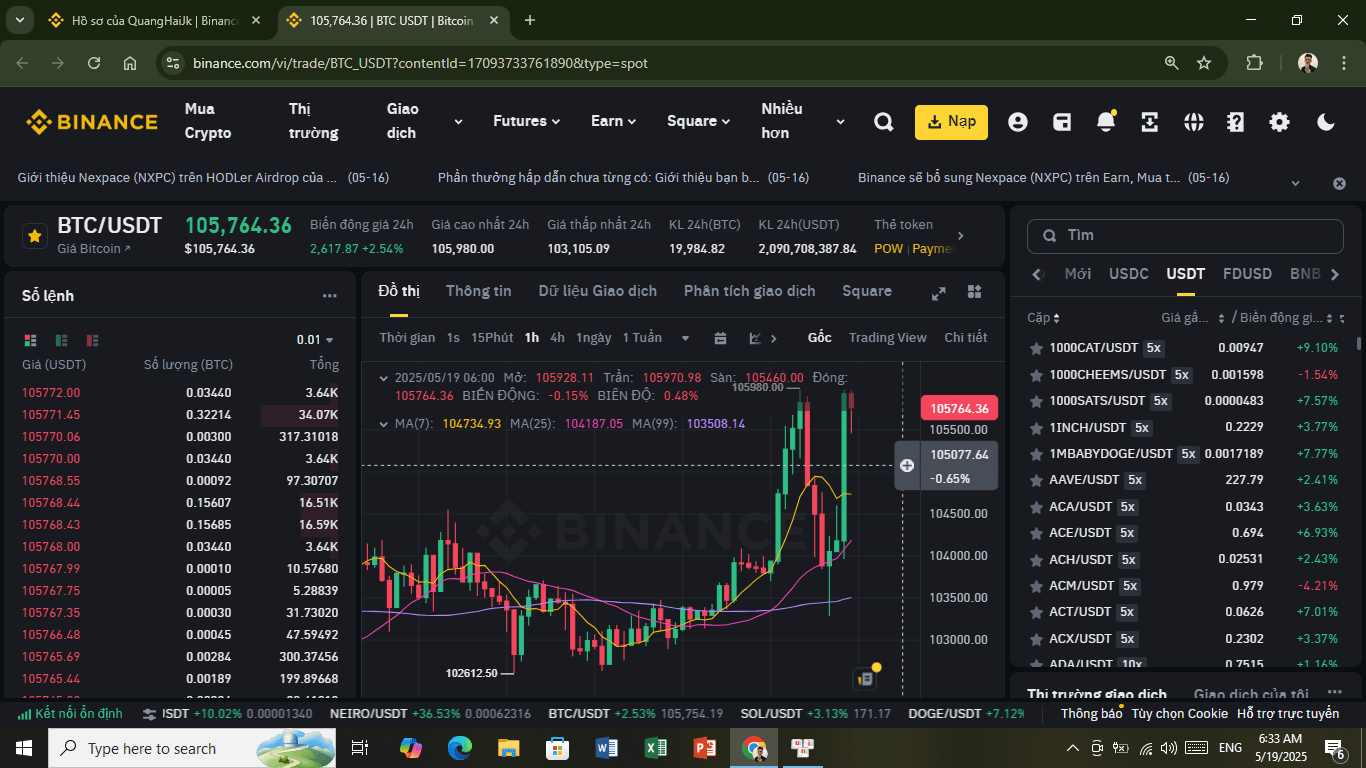This screenshot has width=1366, height=768.
Task: Open Giá Bitcoin link
Action: pyautogui.click(x=94, y=249)
